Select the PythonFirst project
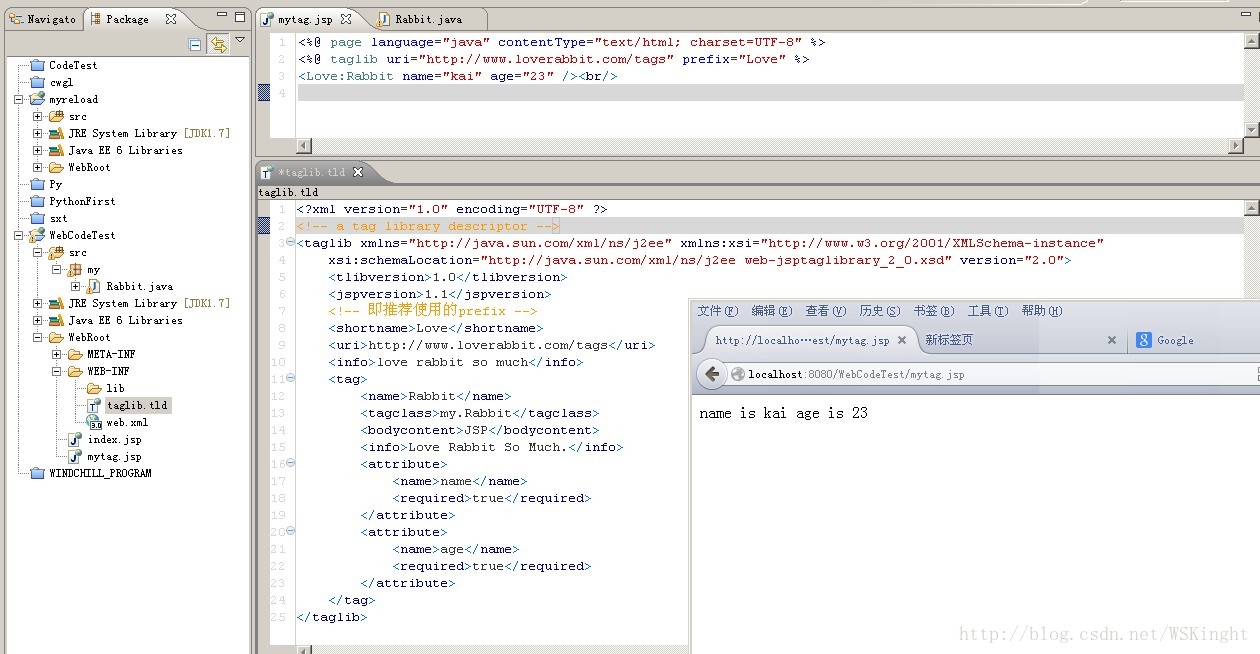The image size is (1260, 654). point(82,201)
